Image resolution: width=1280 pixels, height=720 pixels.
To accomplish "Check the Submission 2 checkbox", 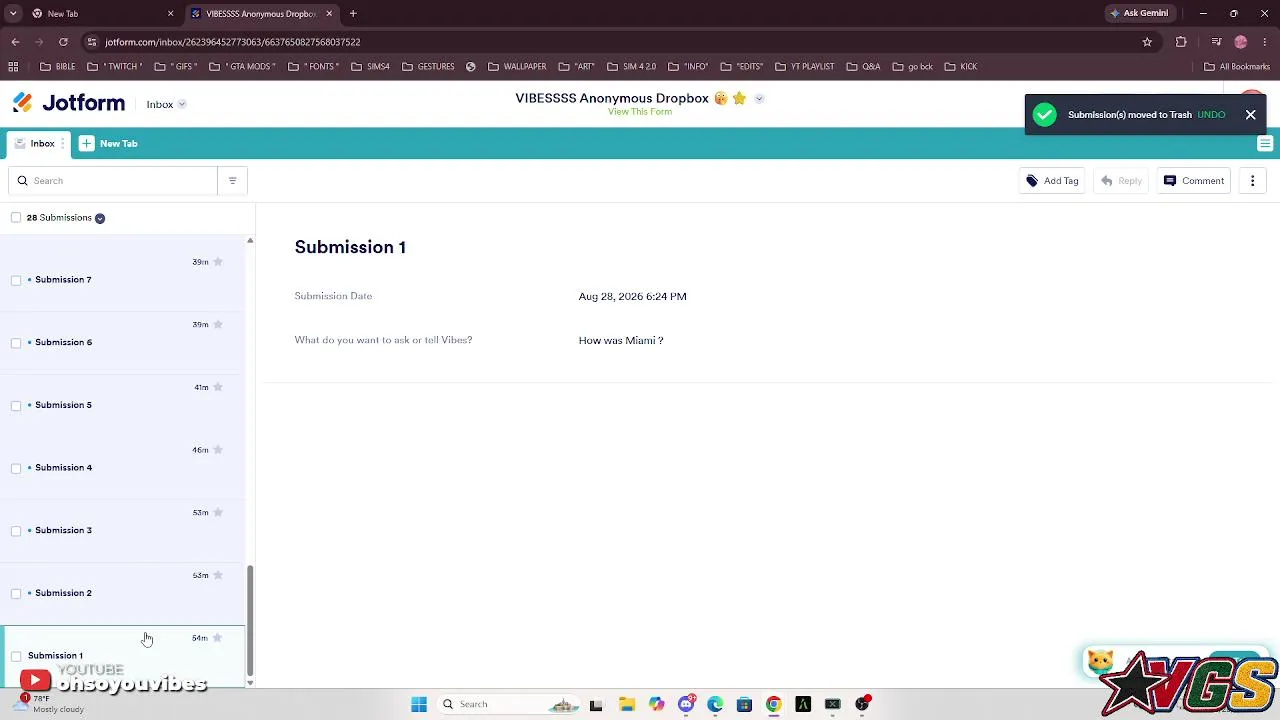I will point(16,594).
